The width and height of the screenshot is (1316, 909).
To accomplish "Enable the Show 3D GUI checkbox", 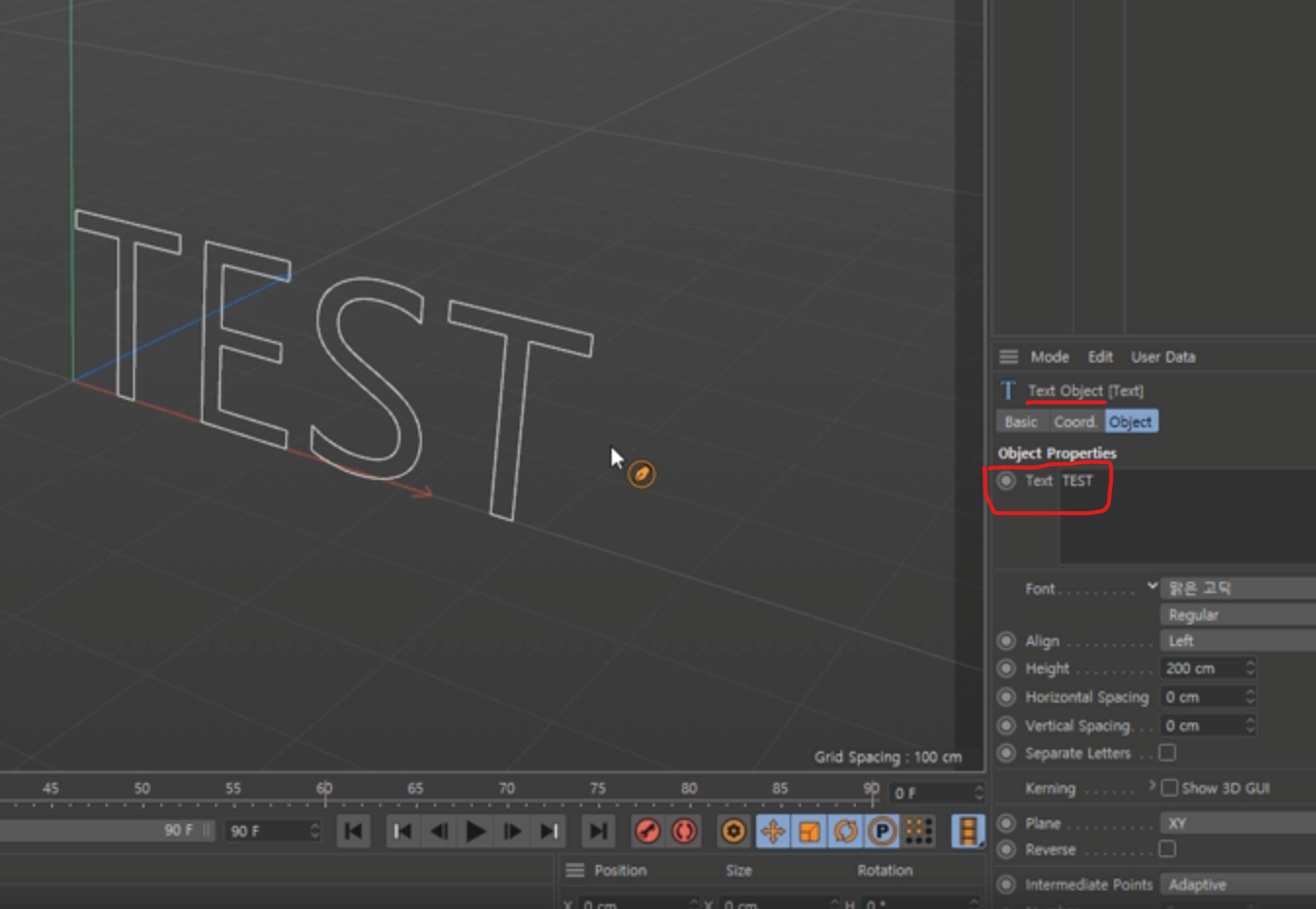I will [x=1169, y=788].
